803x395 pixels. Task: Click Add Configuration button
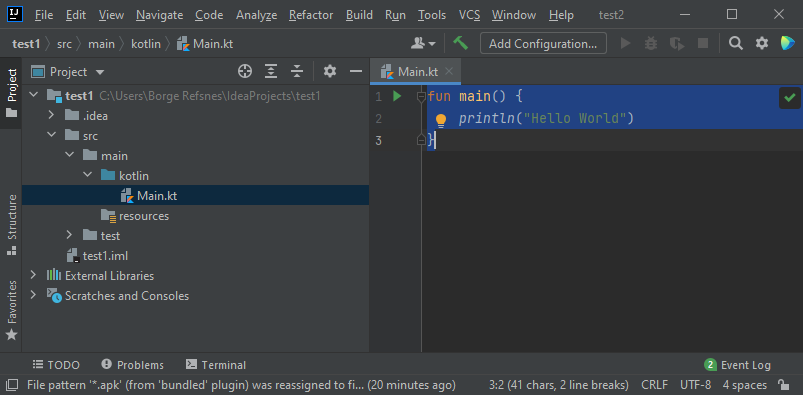pyautogui.click(x=543, y=44)
